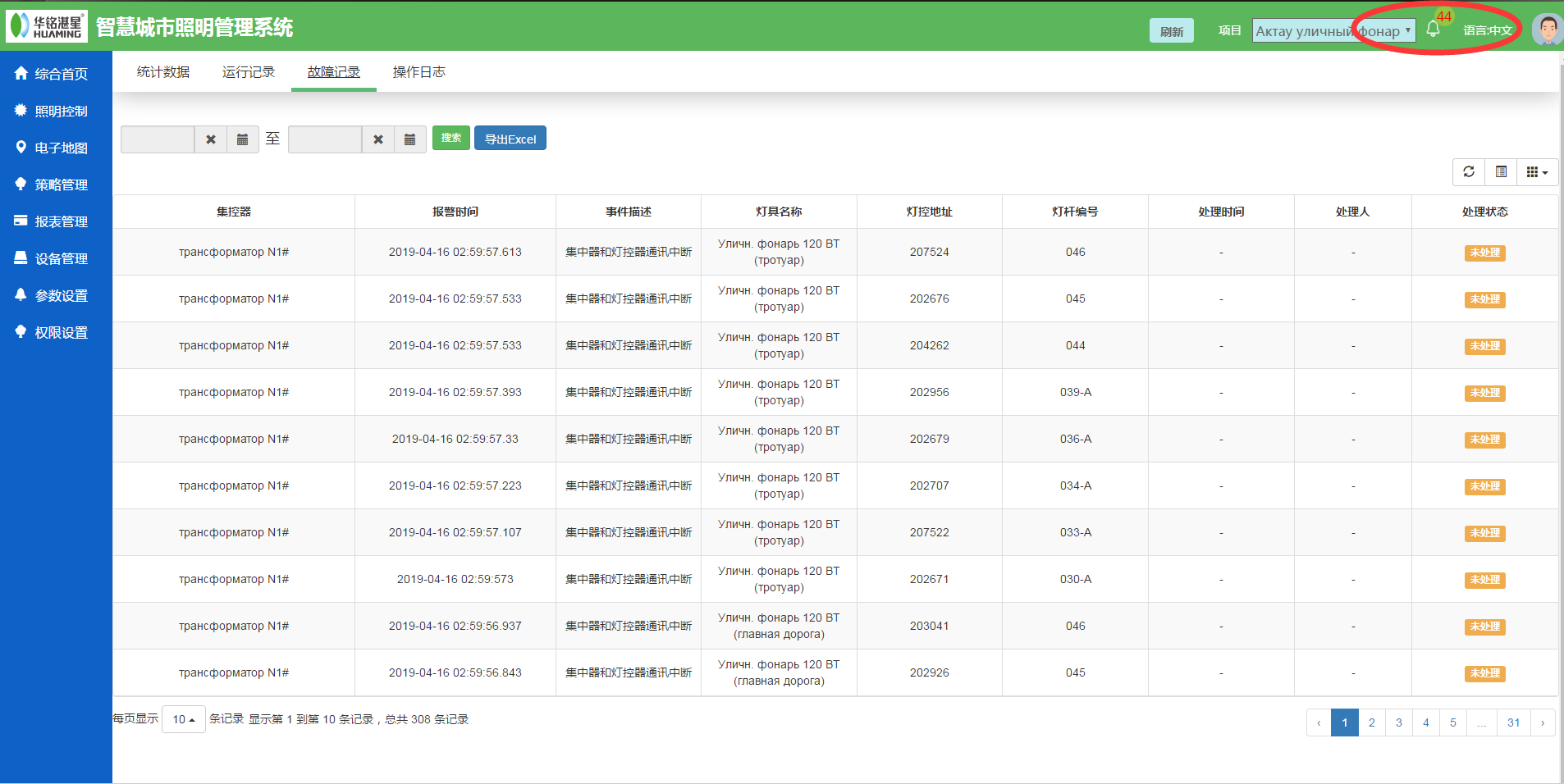Viewport: 1564px width, 784px height.
Task: Click the 报警时间 column header
Action: (455, 212)
